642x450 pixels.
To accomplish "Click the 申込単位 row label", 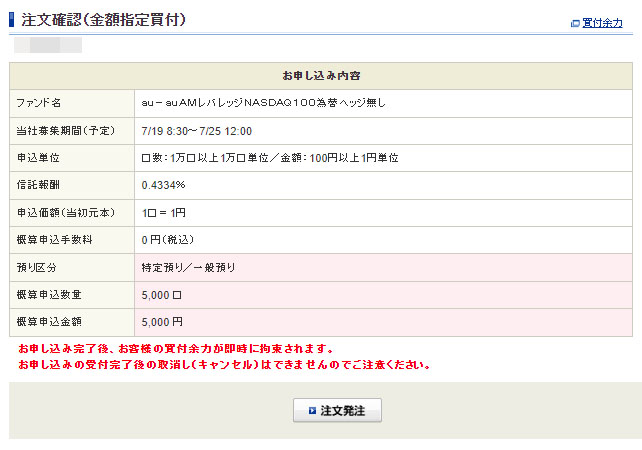I will click(39, 158).
